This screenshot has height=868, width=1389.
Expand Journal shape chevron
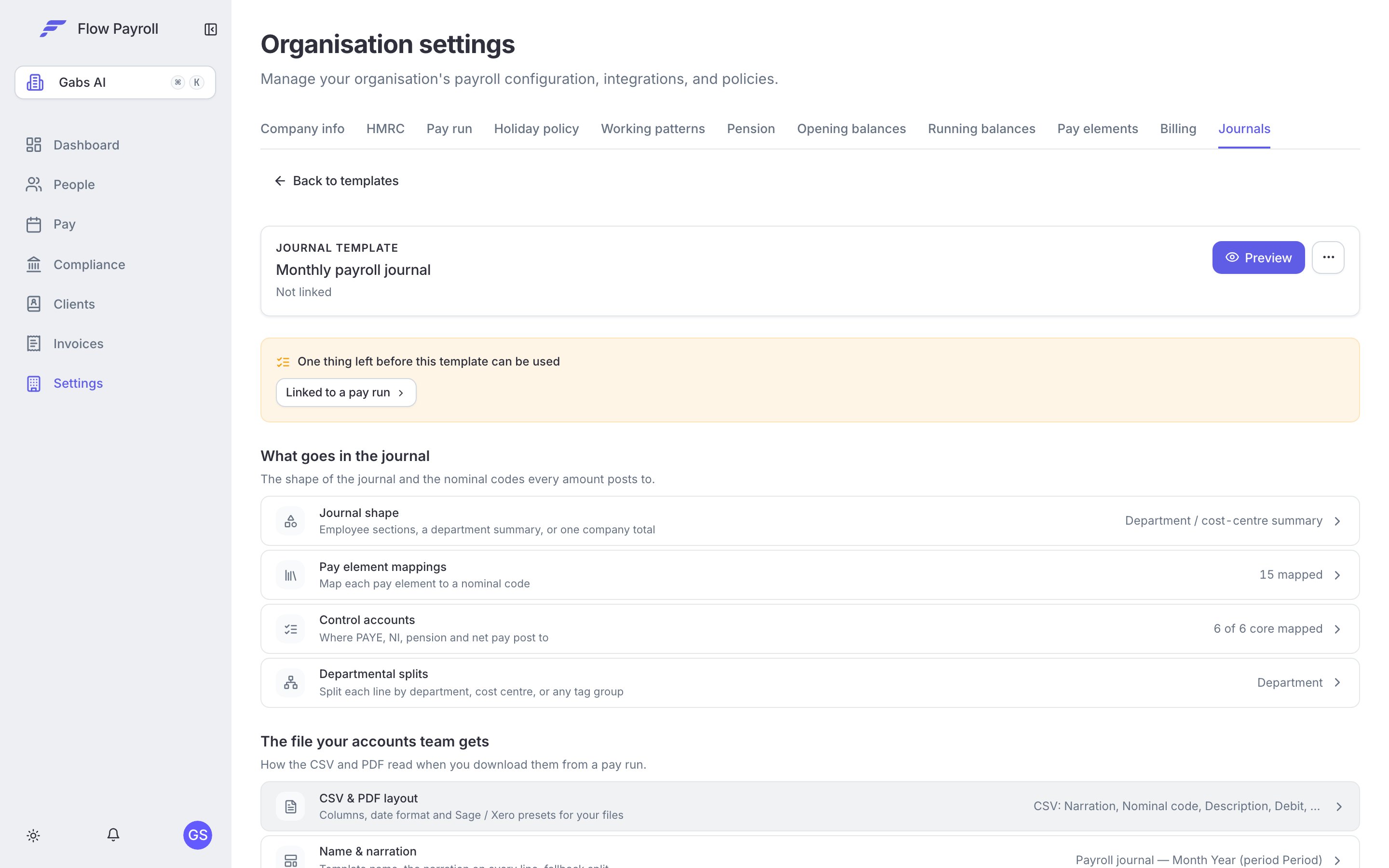tap(1337, 521)
